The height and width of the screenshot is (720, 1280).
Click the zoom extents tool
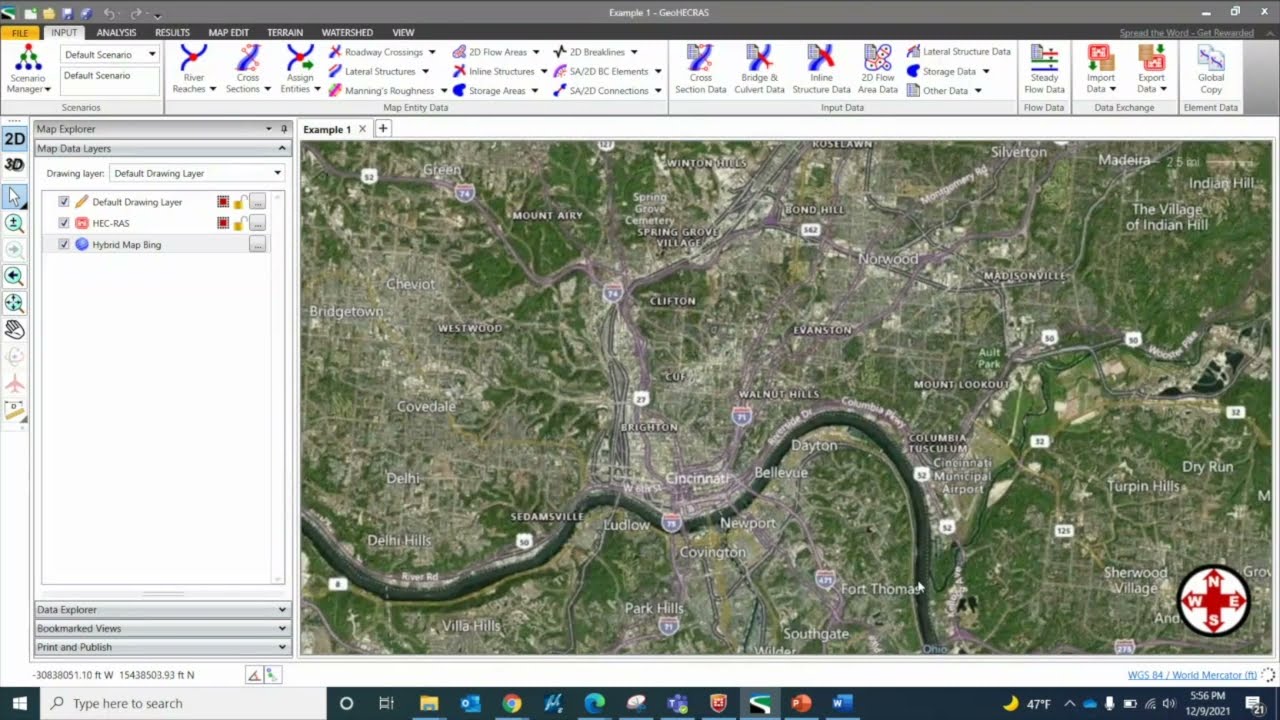click(14, 302)
